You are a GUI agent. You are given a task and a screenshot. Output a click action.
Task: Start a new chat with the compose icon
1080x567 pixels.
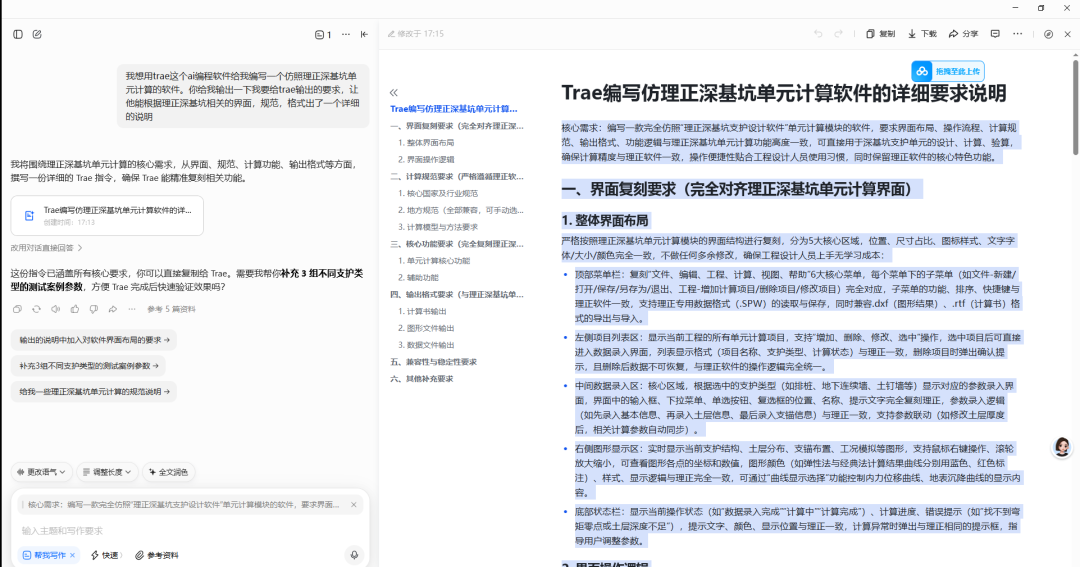37,34
